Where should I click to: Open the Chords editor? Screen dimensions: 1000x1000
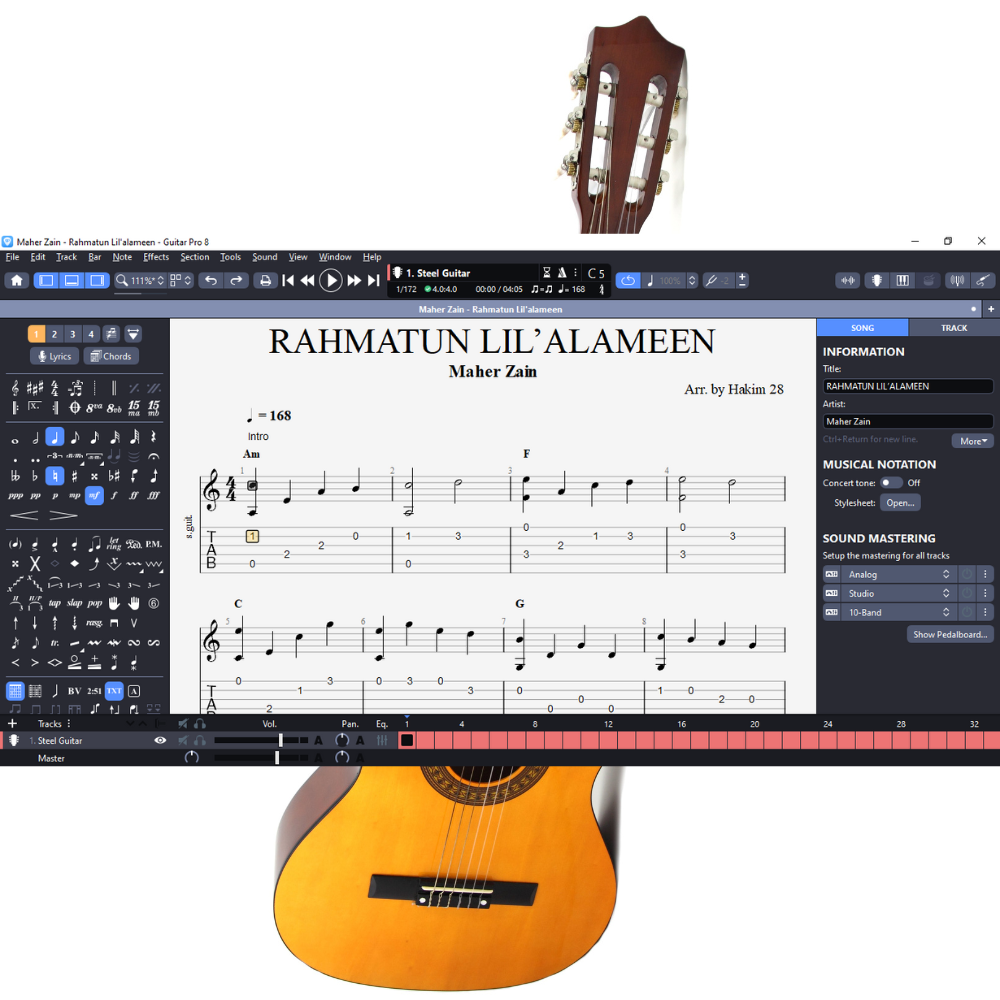pos(111,357)
